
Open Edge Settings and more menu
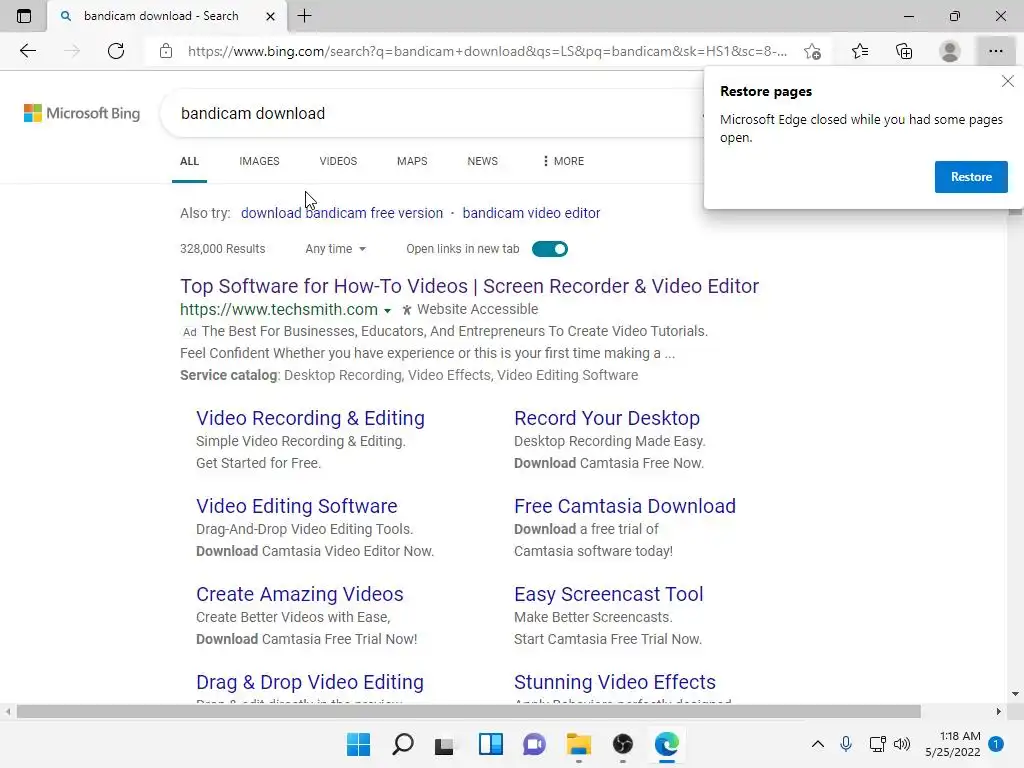[x=995, y=51]
